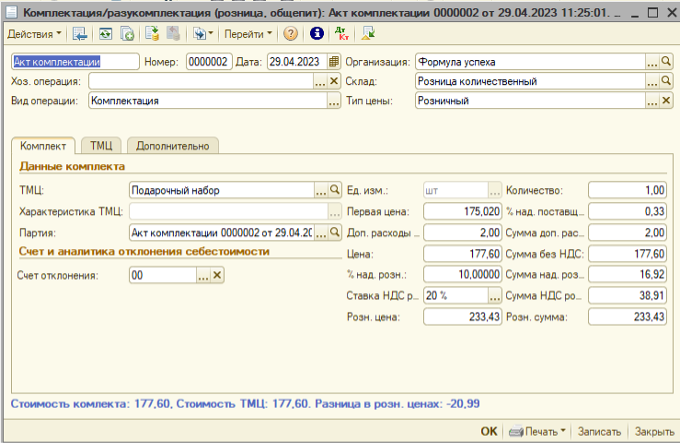680x444 pixels.
Task: Click the Help question mark icon
Action: coord(290,33)
